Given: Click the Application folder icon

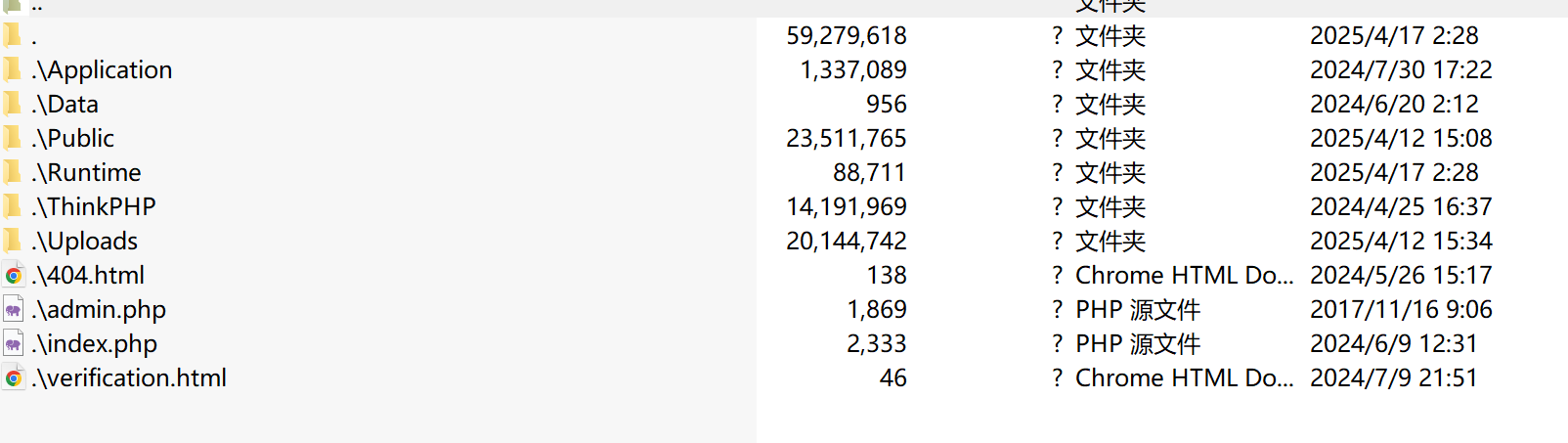Looking at the screenshot, I should (x=13, y=69).
